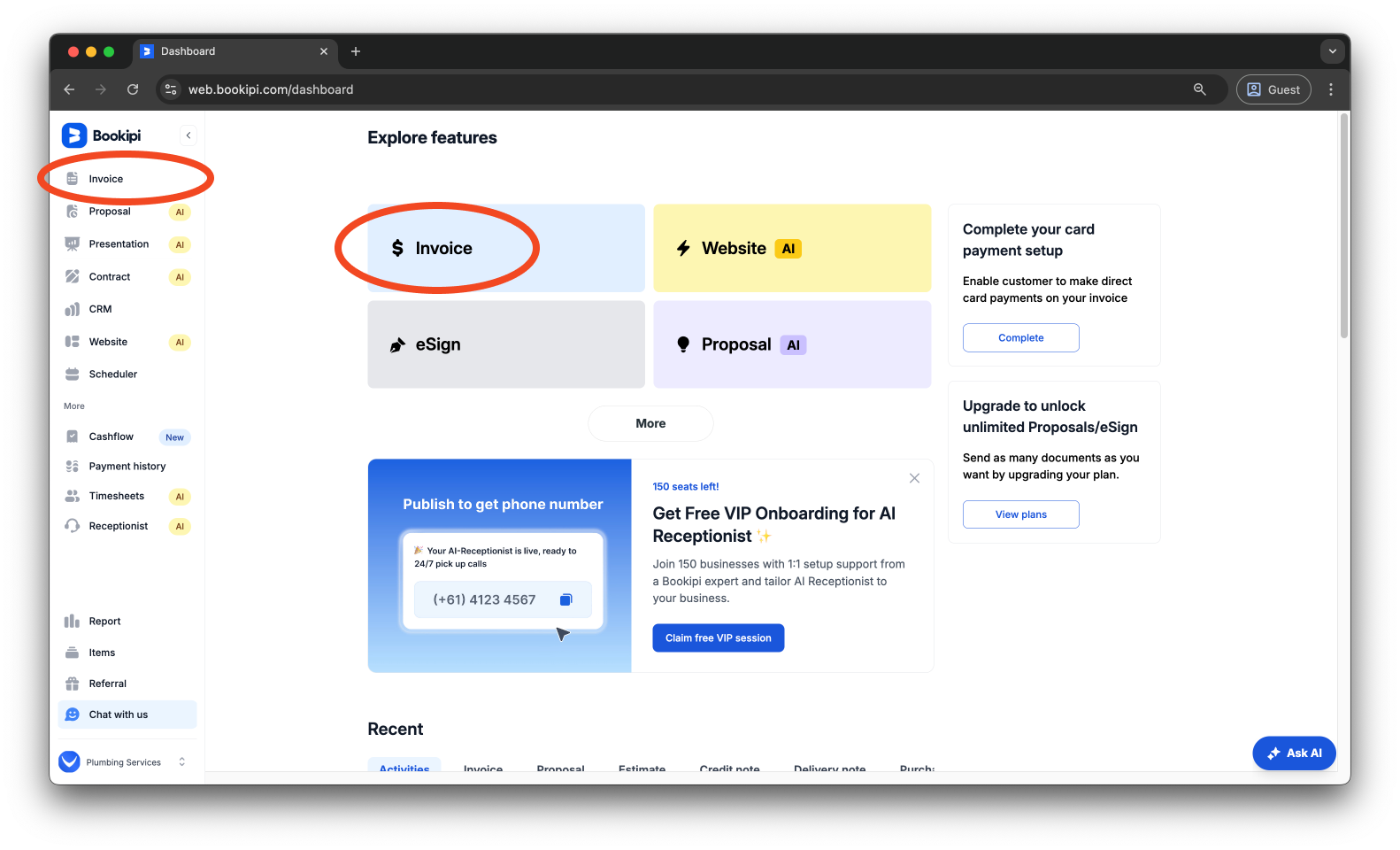Open the Timesheets sidebar icon

tap(73, 496)
